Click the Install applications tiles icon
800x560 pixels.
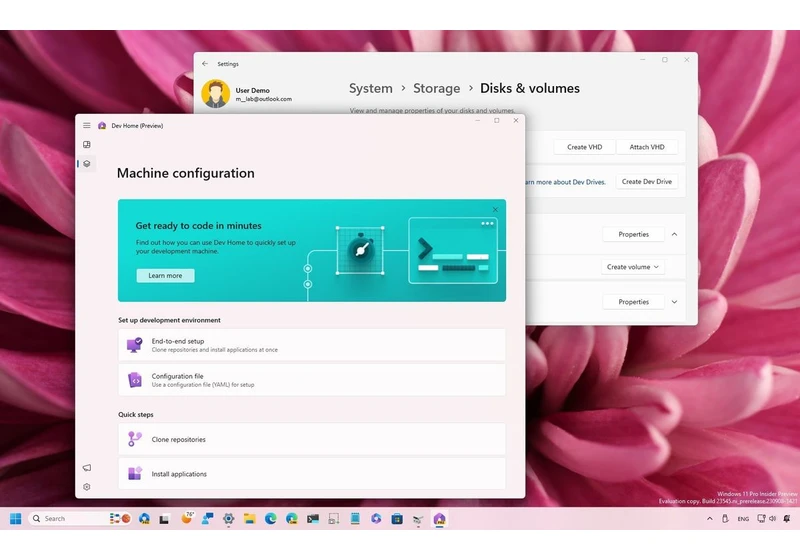[x=135, y=474]
